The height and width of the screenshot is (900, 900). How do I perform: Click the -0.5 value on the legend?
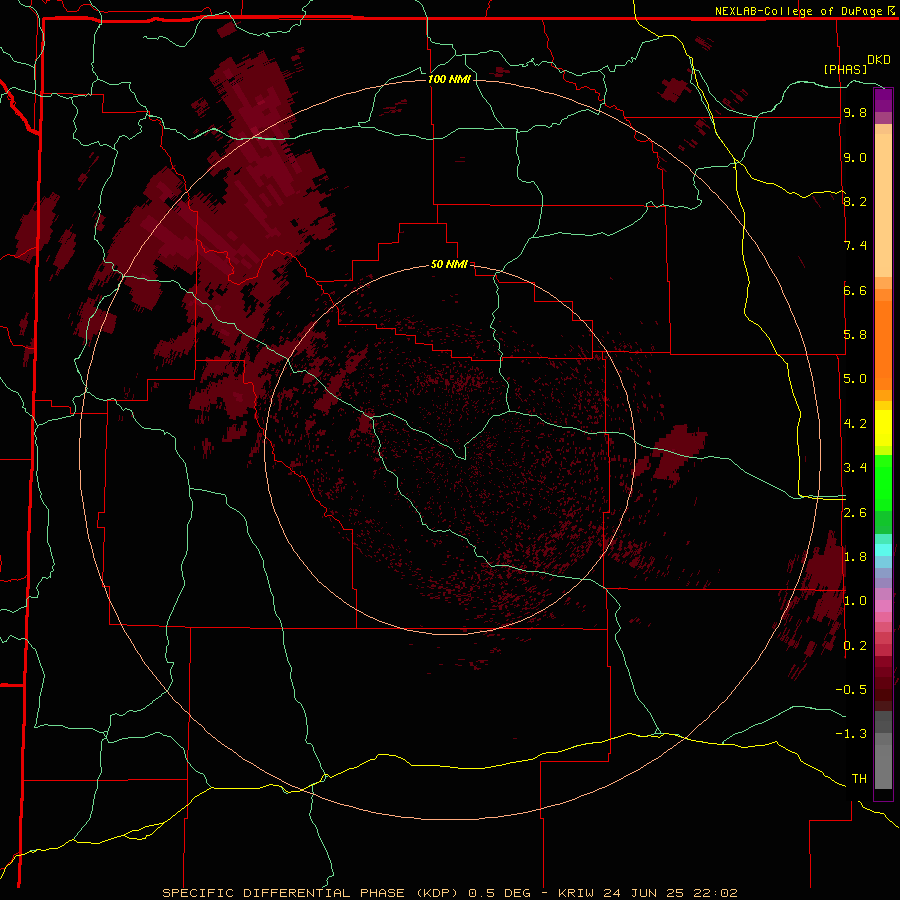click(851, 690)
